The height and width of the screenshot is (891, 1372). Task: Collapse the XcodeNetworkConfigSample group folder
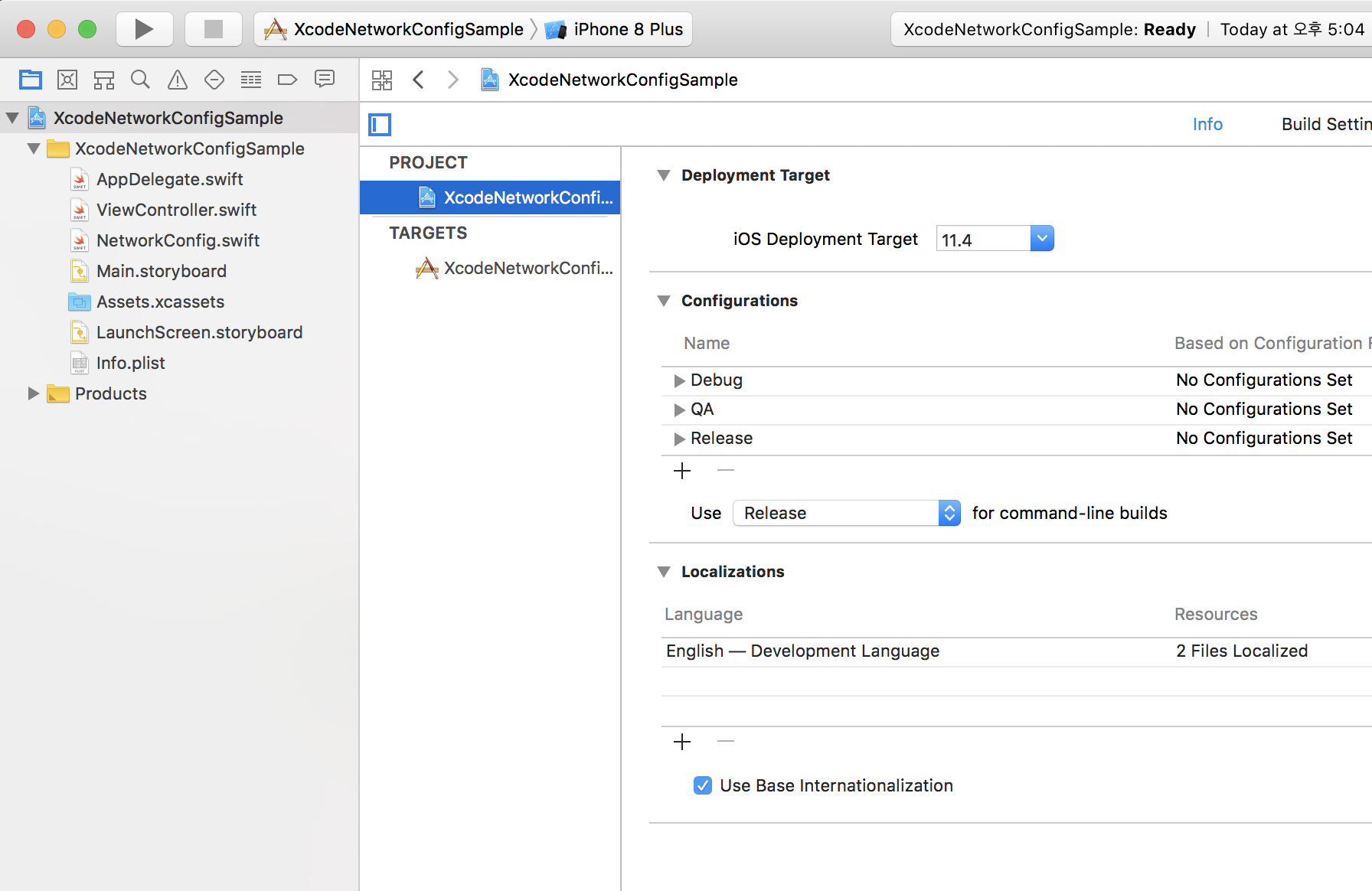click(34, 148)
